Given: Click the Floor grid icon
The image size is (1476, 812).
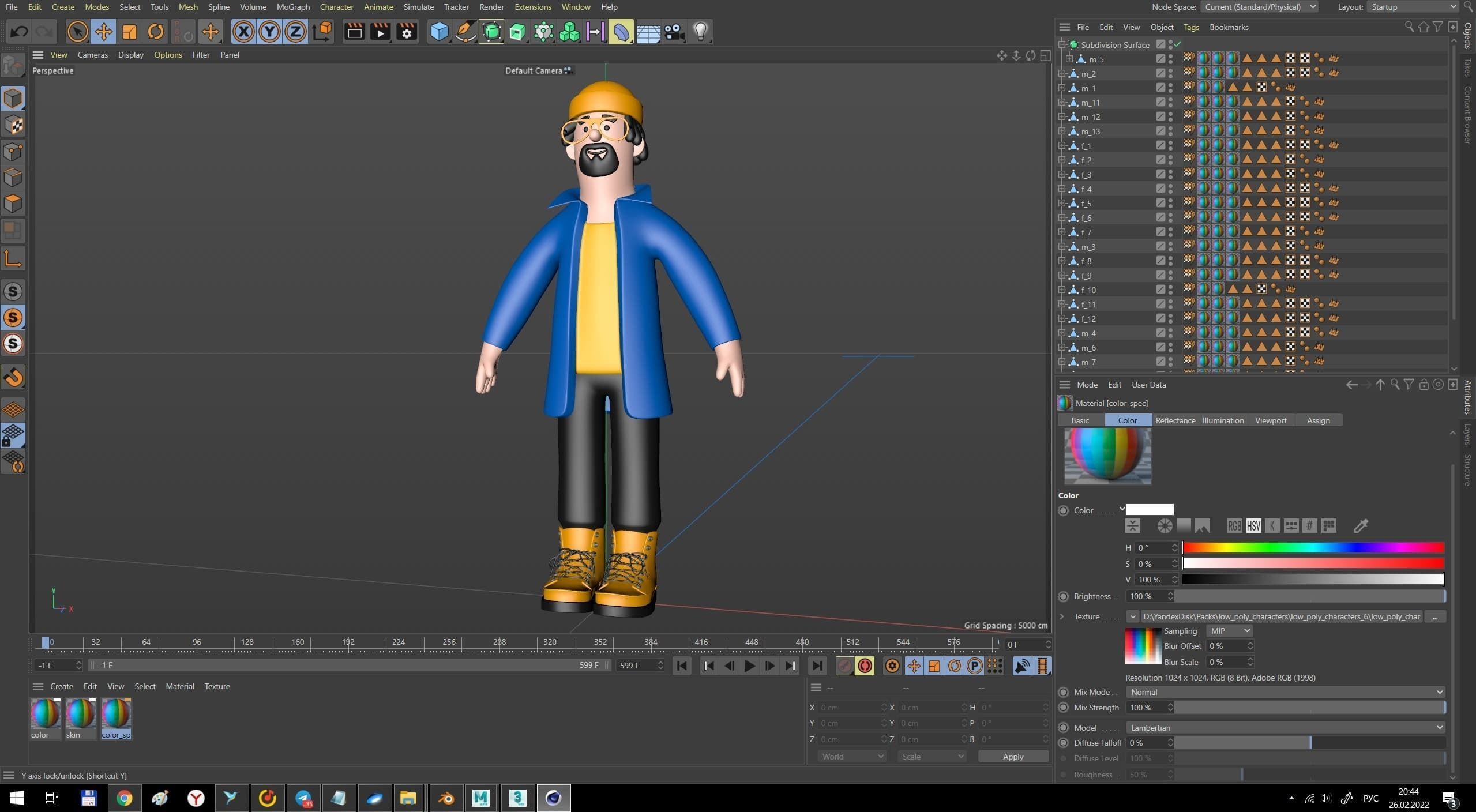Looking at the screenshot, I should click(x=648, y=32).
